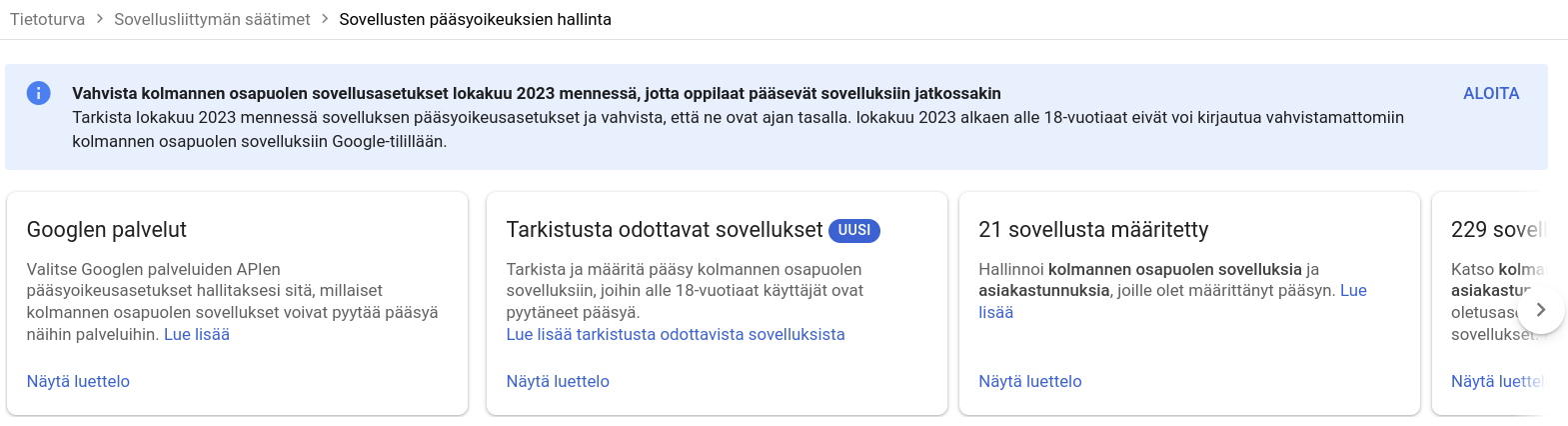This screenshot has width=1568, height=426.
Task: Open Lue lisää tarkistusta odottavista sovelluksista
Action: click(676, 334)
